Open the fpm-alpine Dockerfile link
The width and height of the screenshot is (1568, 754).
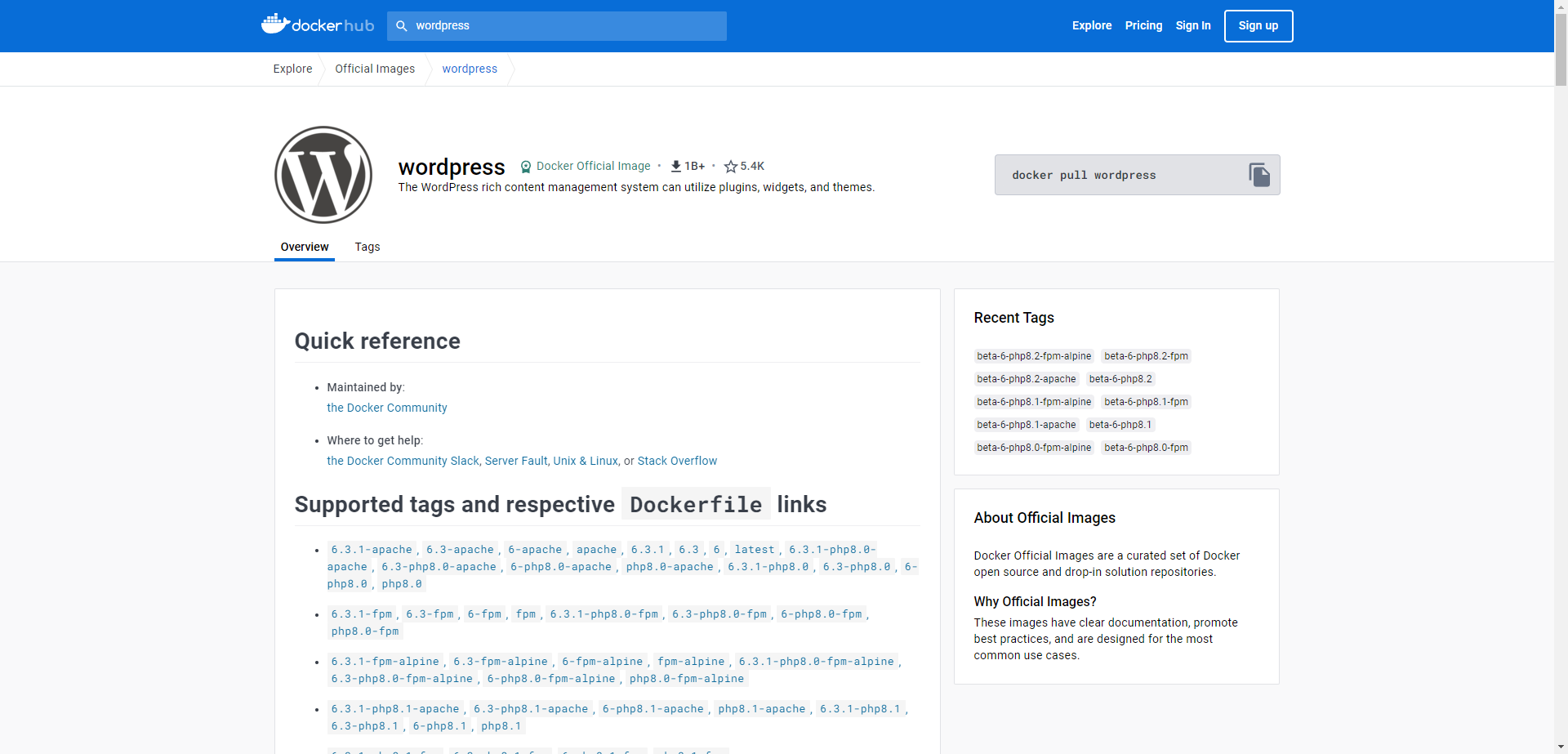[691, 662]
